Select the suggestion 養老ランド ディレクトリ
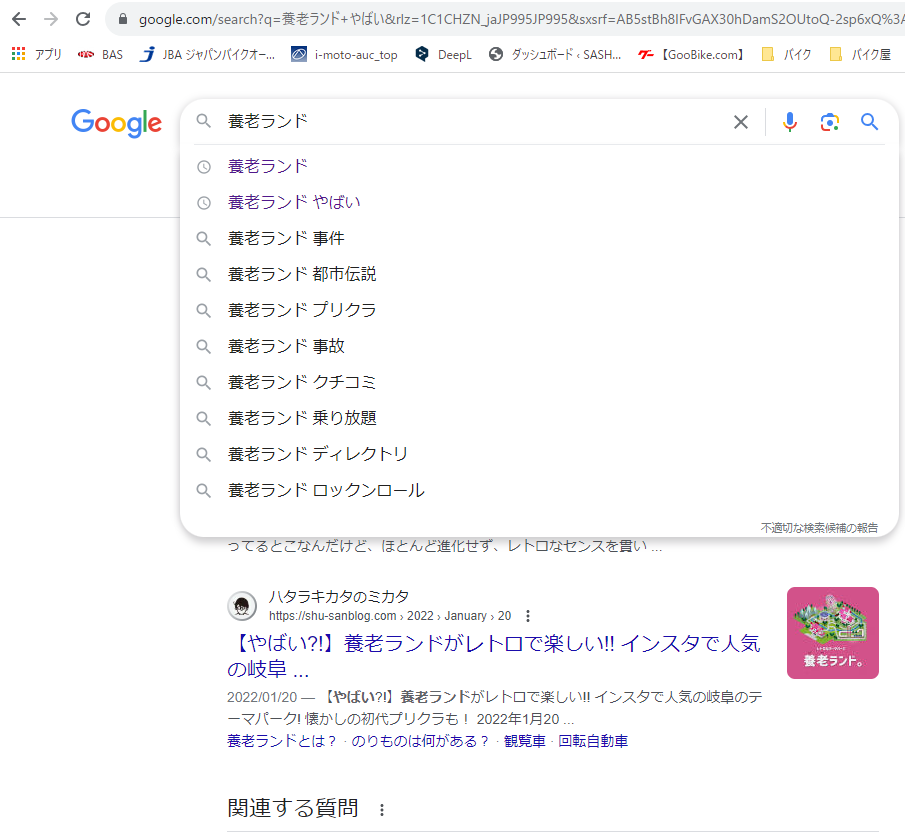905x833 pixels. point(539,454)
